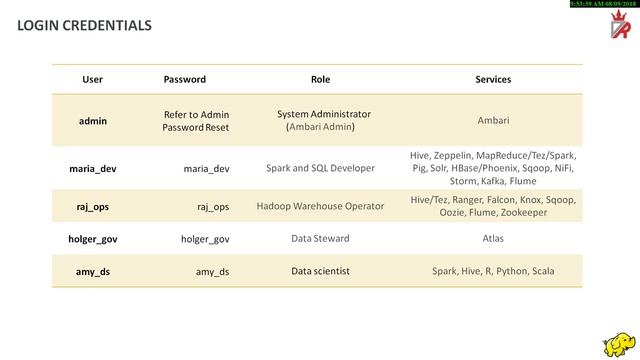Click the red crowned R logo
Viewport: 640px width, 360px height.
tap(620, 24)
